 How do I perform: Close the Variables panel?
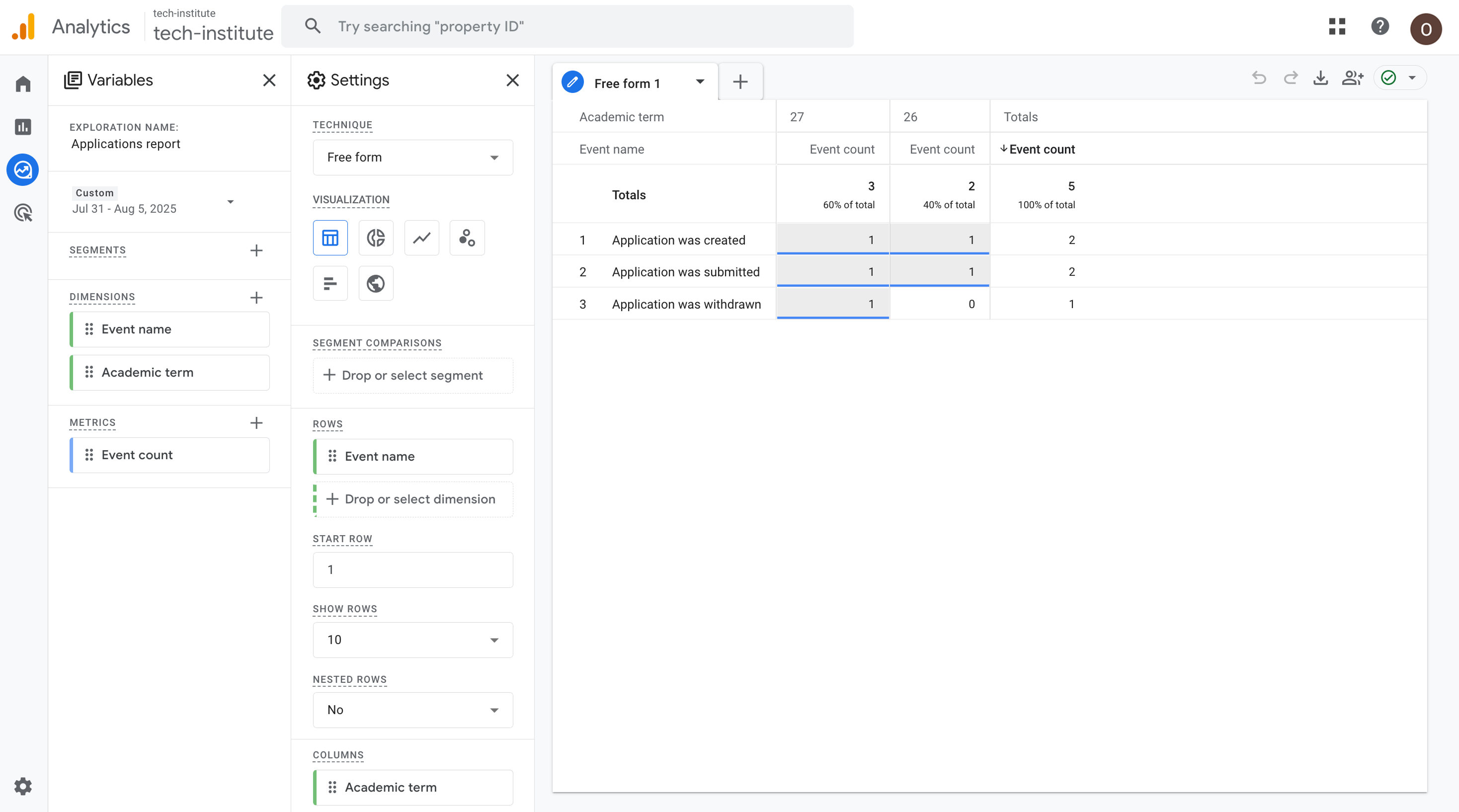(270, 81)
